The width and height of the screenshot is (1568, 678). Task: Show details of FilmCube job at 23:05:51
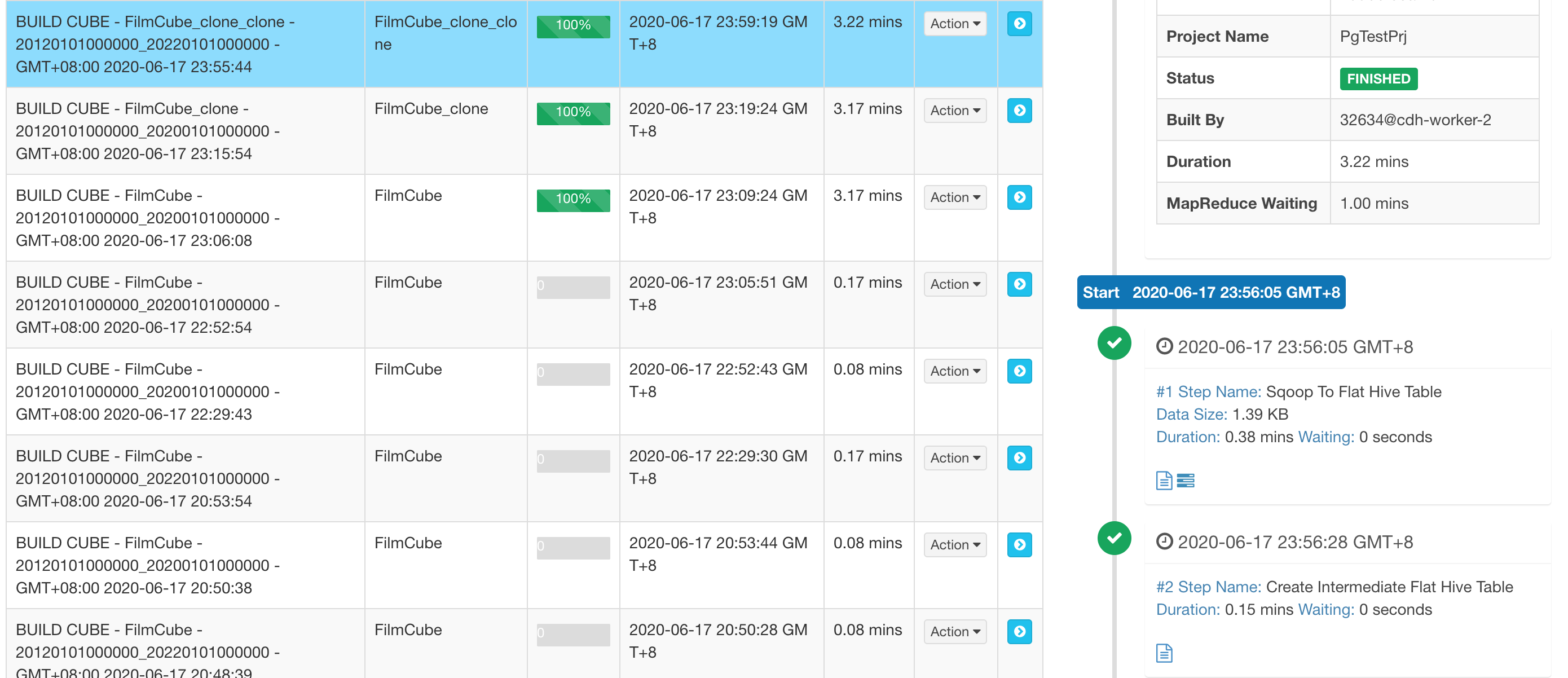(x=1019, y=284)
